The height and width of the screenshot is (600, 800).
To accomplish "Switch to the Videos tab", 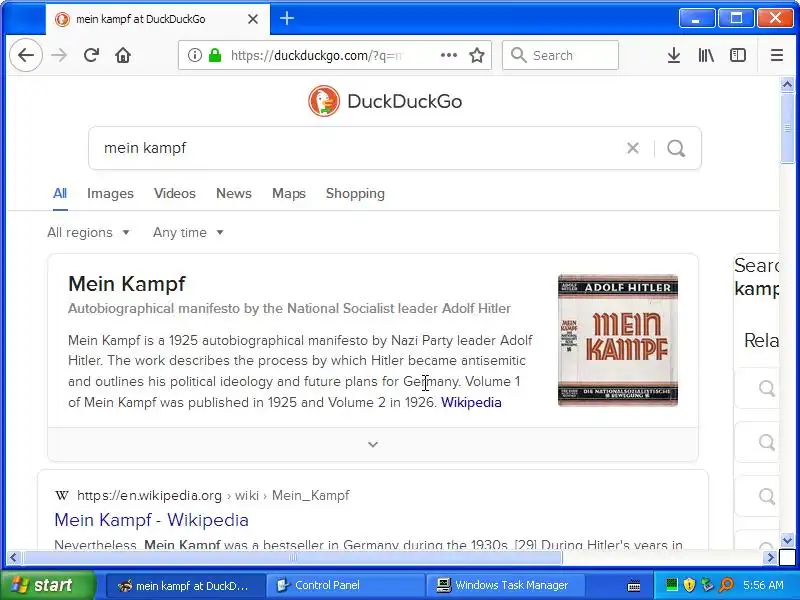I will (x=174, y=193).
